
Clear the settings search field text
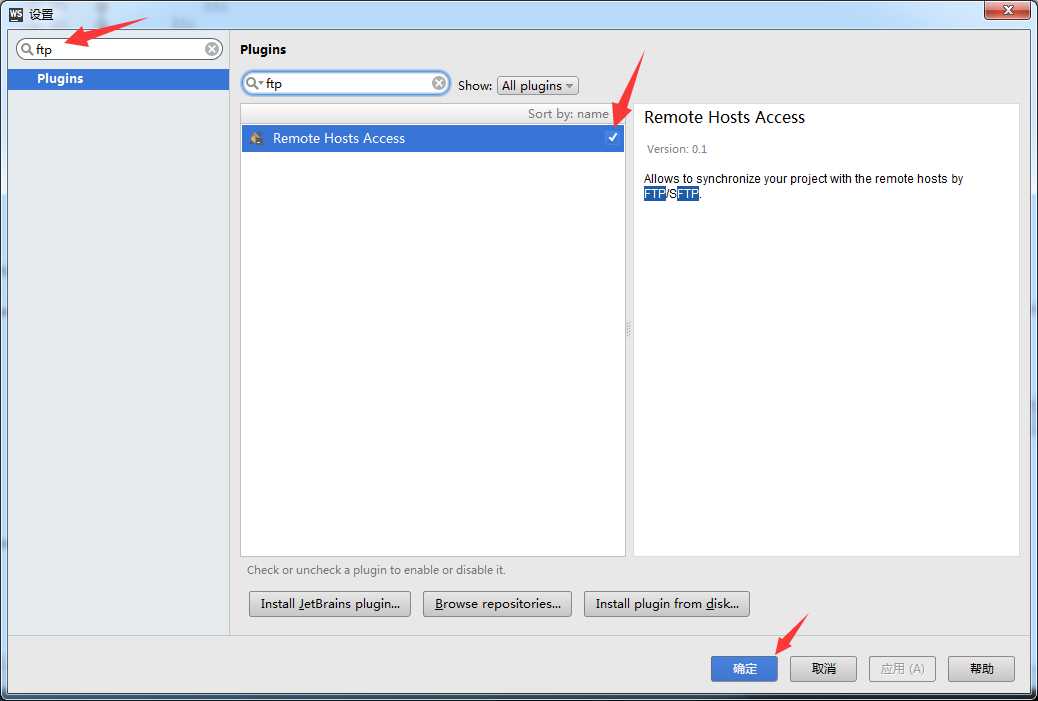[212, 49]
